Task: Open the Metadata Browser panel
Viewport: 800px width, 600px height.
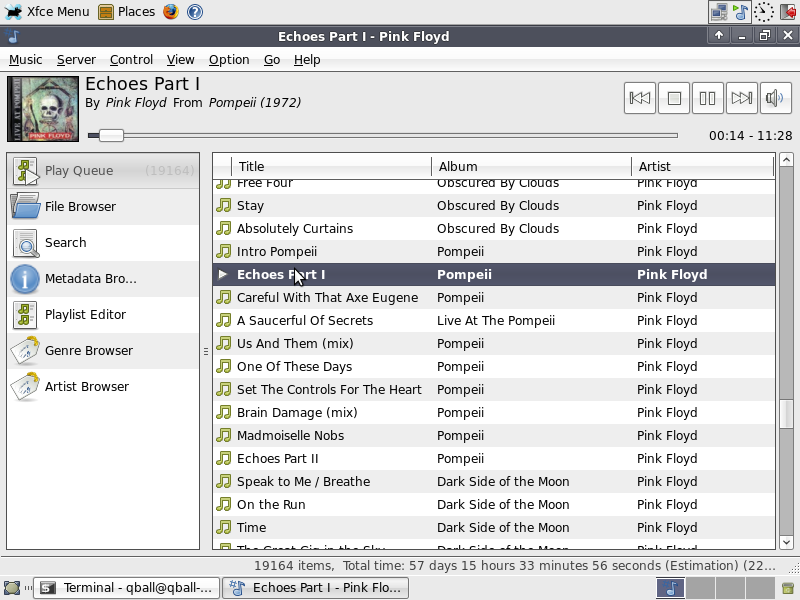Action: (103, 279)
